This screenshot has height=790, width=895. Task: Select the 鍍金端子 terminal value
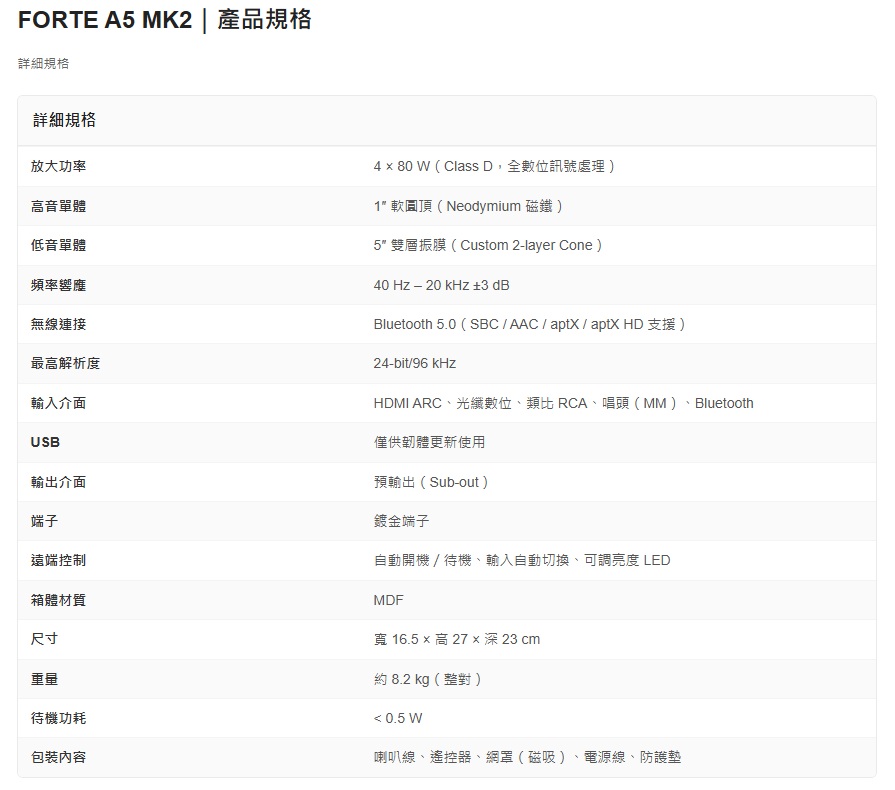[x=401, y=521]
